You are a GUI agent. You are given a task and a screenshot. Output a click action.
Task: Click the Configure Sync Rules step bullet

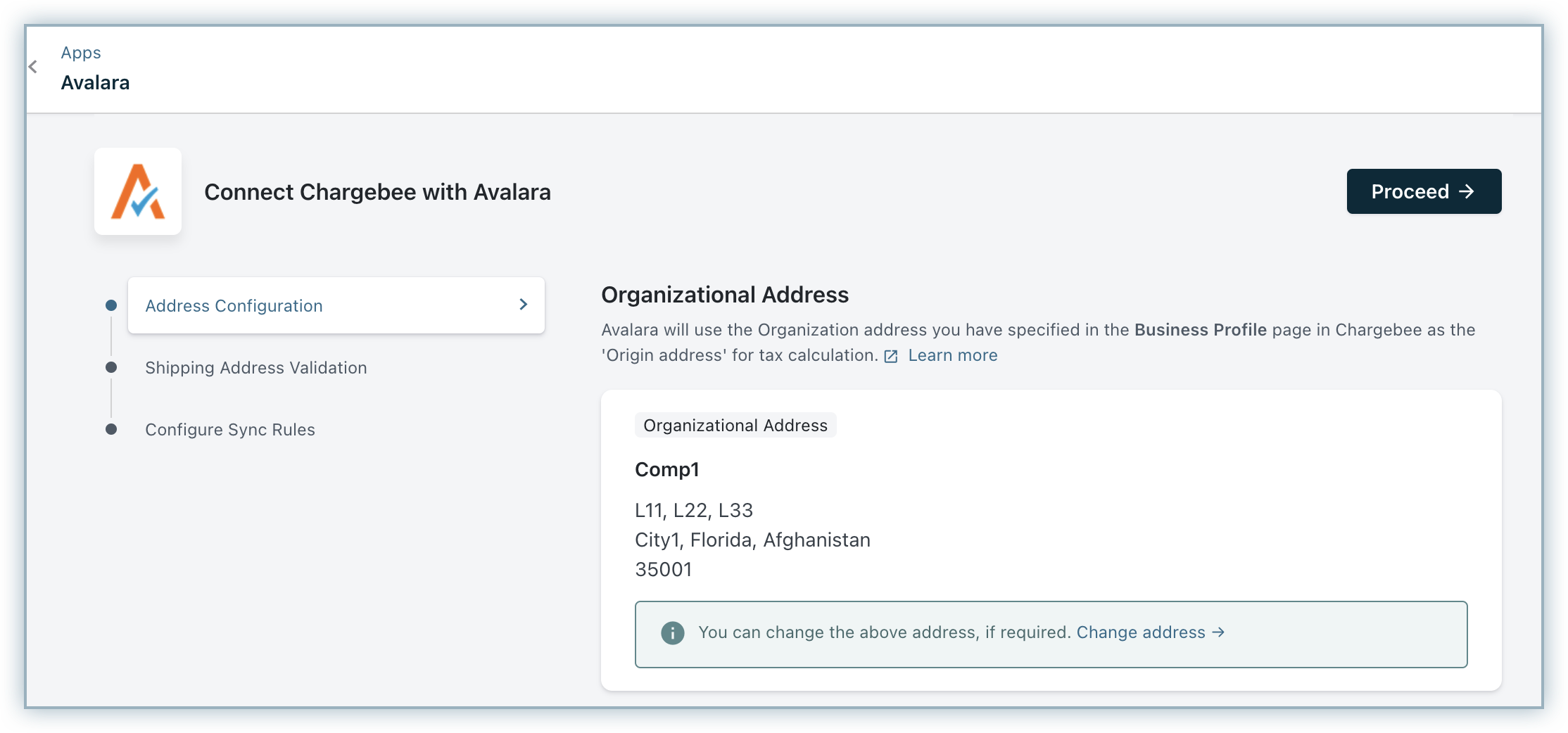(x=111, y=429)
